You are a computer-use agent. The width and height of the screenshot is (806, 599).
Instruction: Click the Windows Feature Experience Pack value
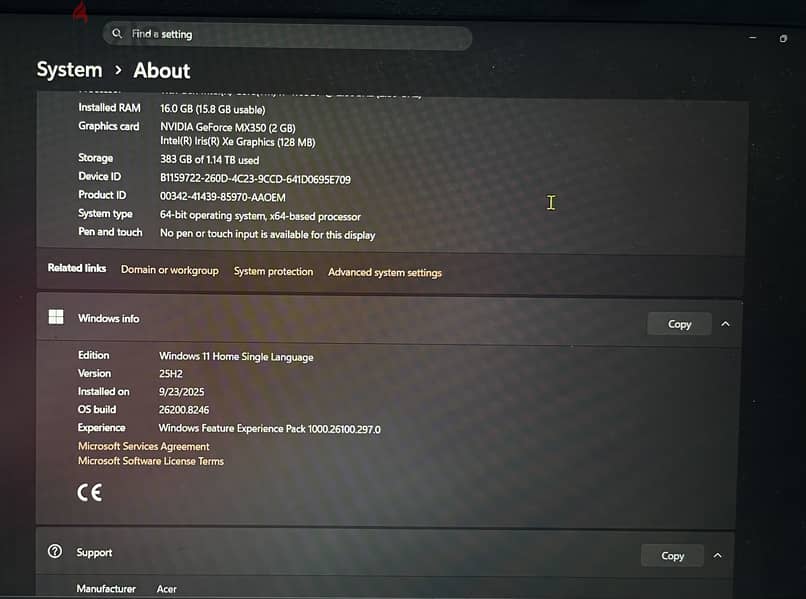[x=270, y=429]
